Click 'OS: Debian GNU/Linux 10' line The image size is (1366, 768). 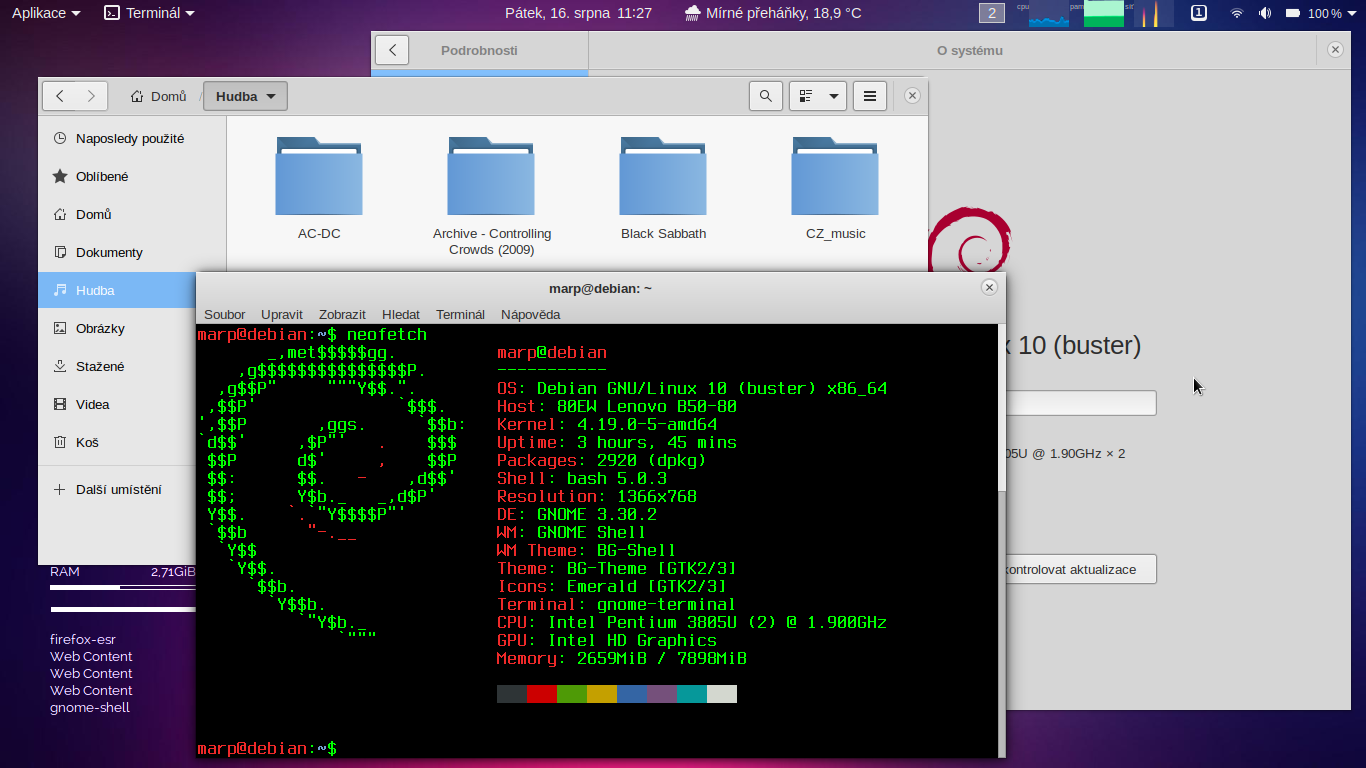click(x=692, y=388)
